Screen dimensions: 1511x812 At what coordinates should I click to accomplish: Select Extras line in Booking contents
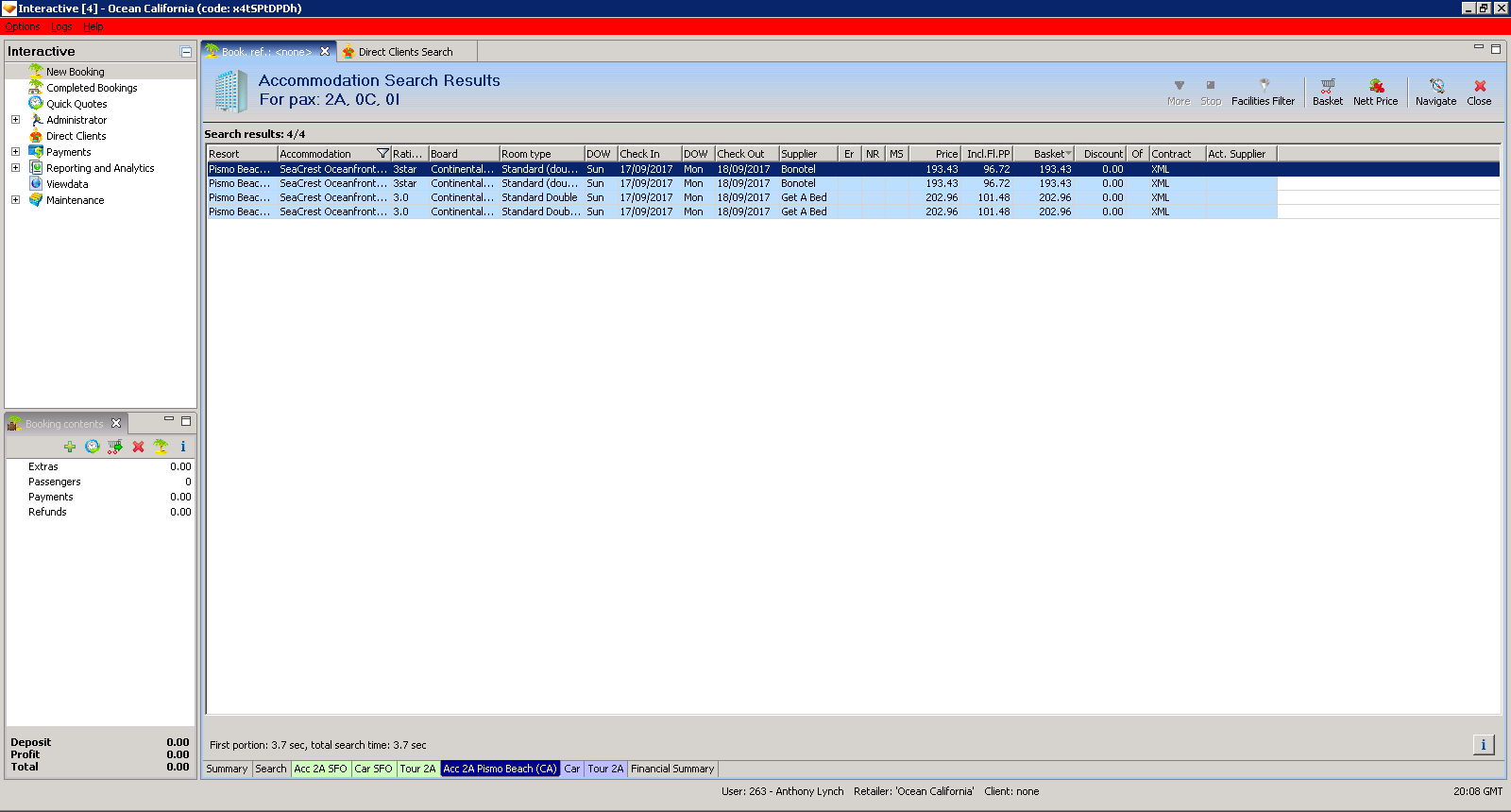(100, 466)
